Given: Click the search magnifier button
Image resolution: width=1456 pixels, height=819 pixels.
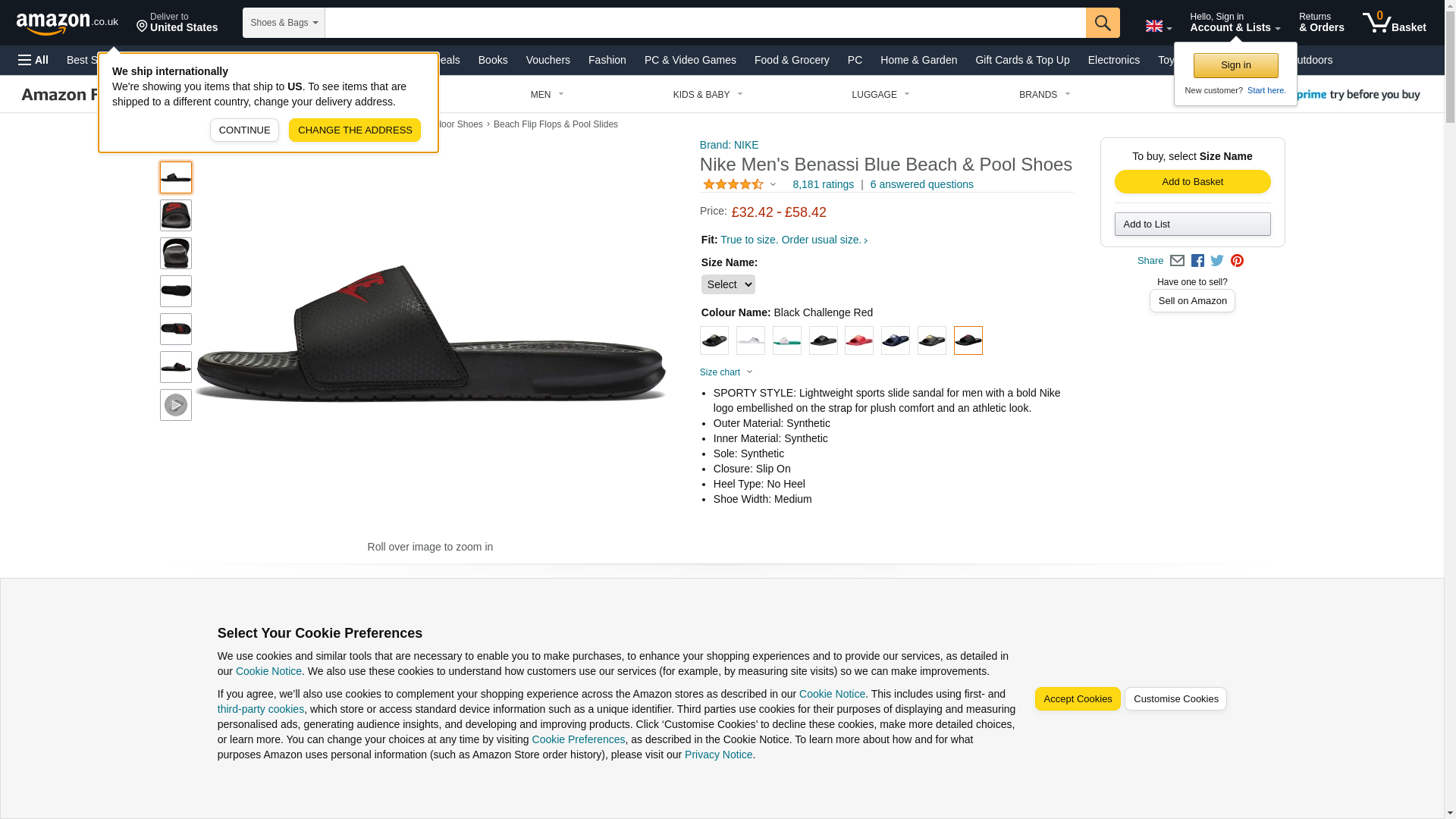Looking at the screenshot, I should pyautogui.click(x=1102, y=23).
